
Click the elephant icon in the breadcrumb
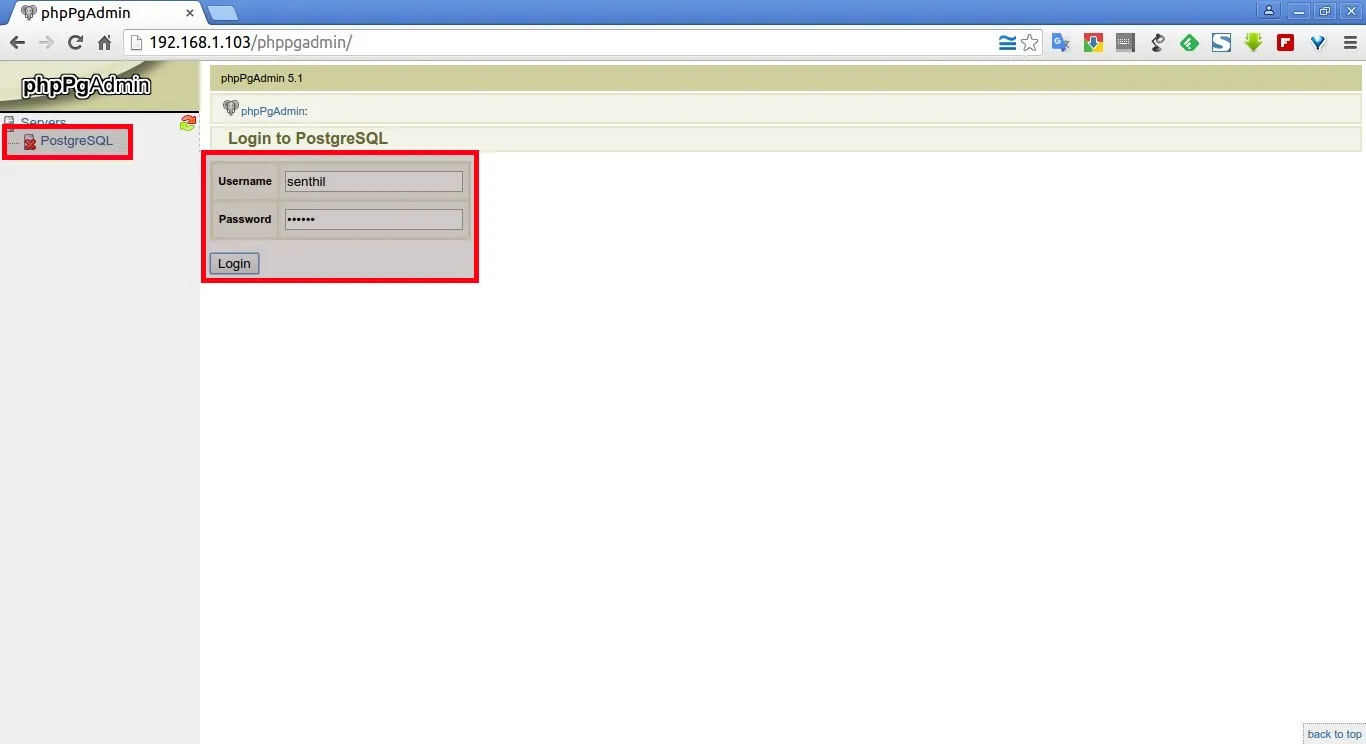pos(231,108)
